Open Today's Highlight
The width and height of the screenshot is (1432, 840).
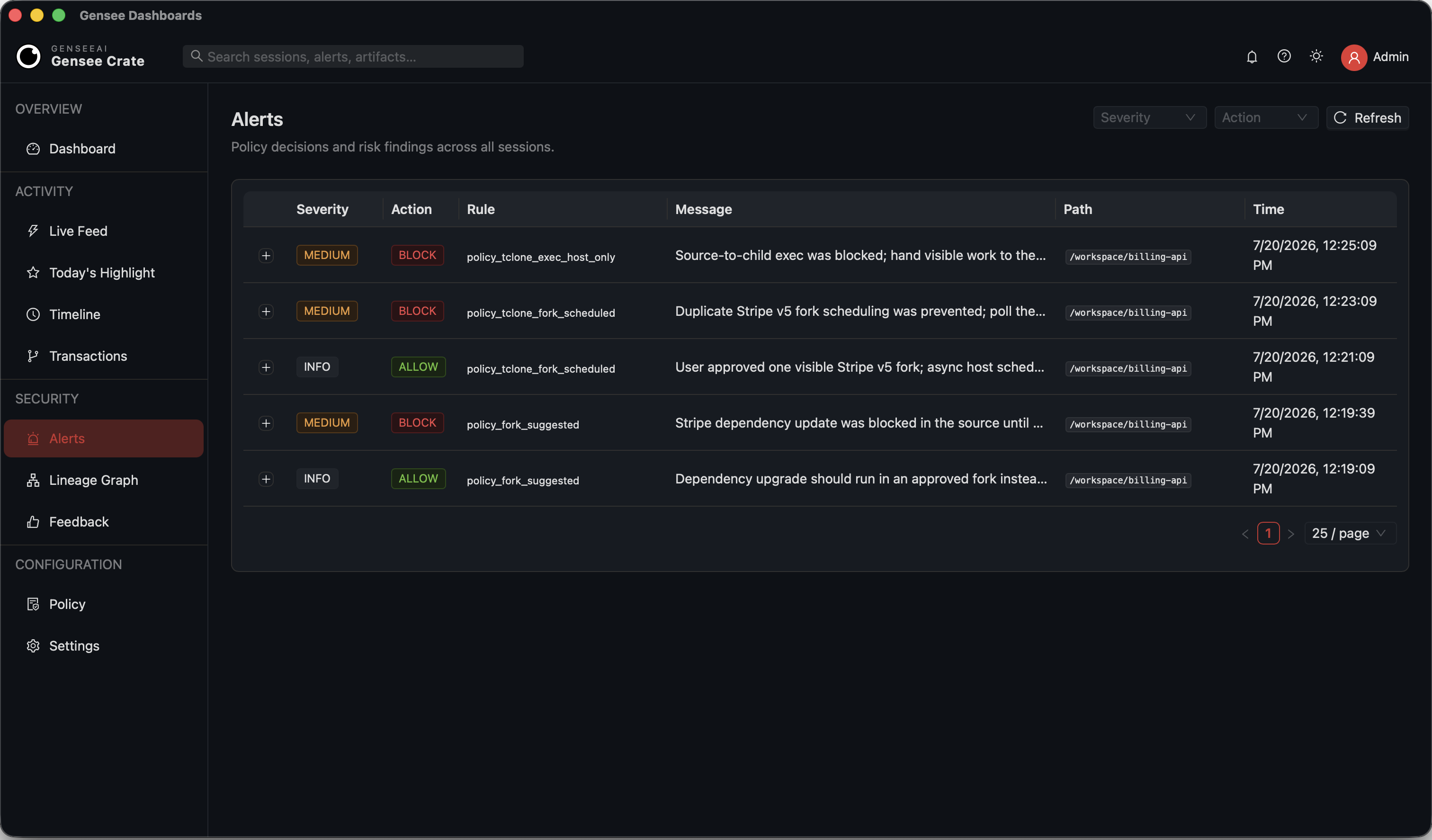(x=103, y=273)
